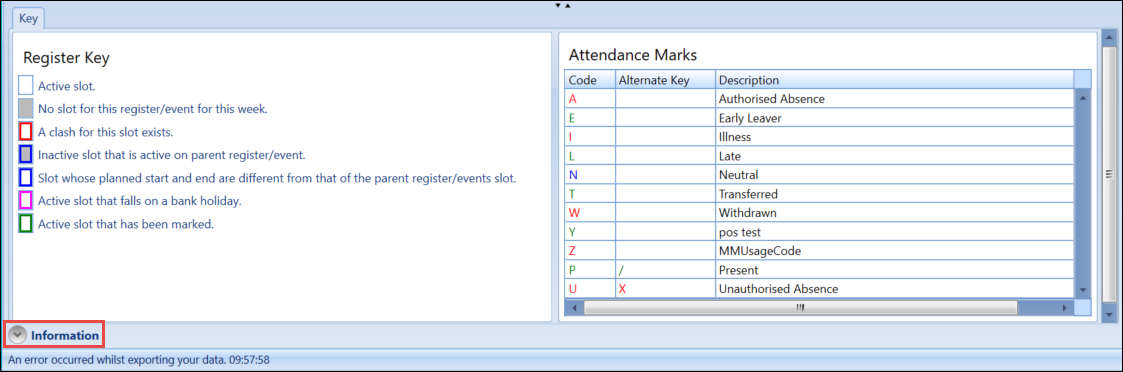The width and height of the screenshot is (1123, 372).
Task: Click the table's vertical scroll up arrow
Action: (x=1083, y=97)
